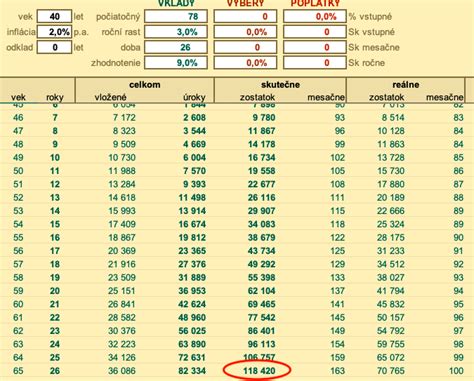Click the úroky value 9 393
The image size is (474, 381).
(194, 184)
